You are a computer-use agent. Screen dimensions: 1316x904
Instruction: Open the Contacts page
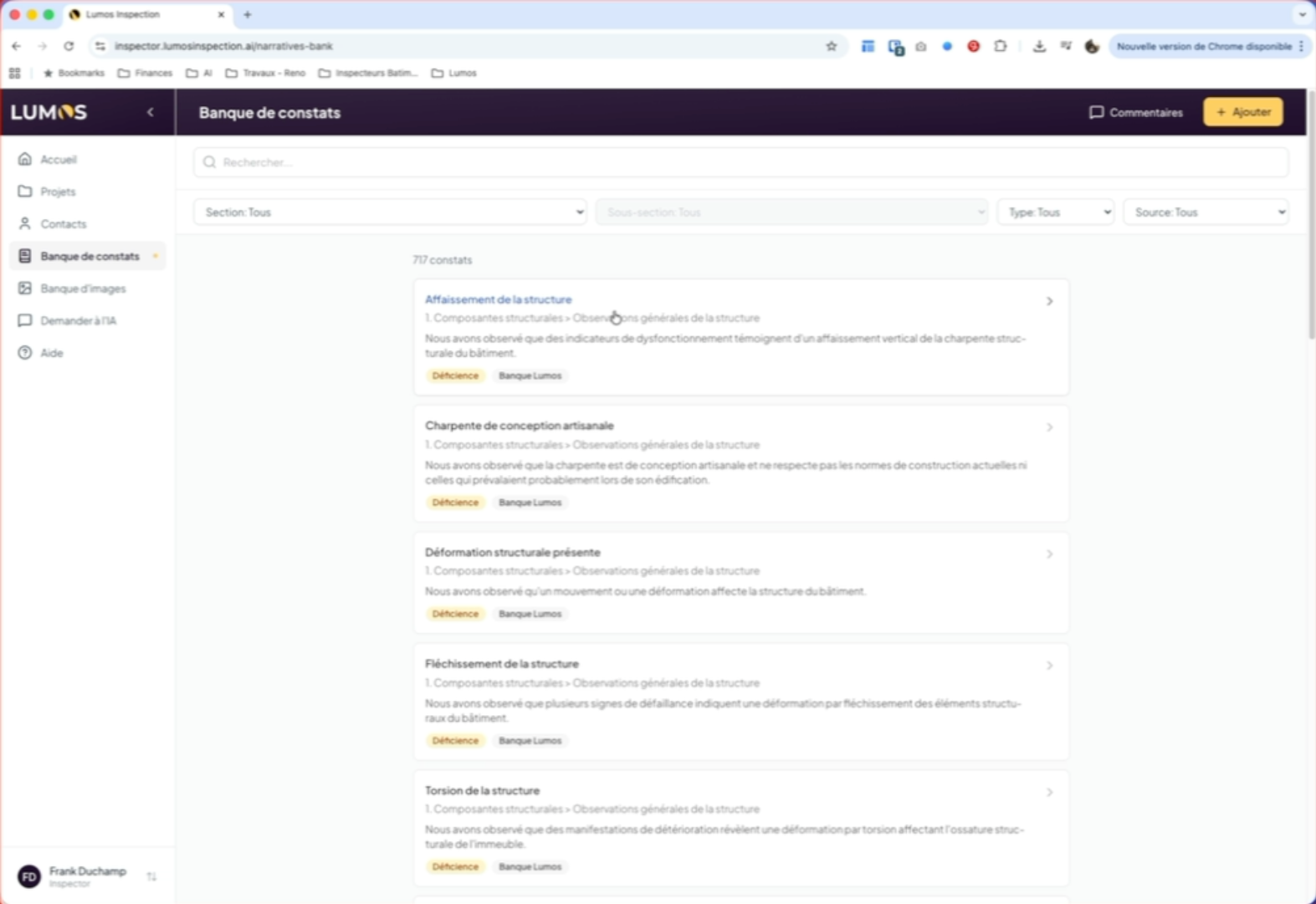63,224
